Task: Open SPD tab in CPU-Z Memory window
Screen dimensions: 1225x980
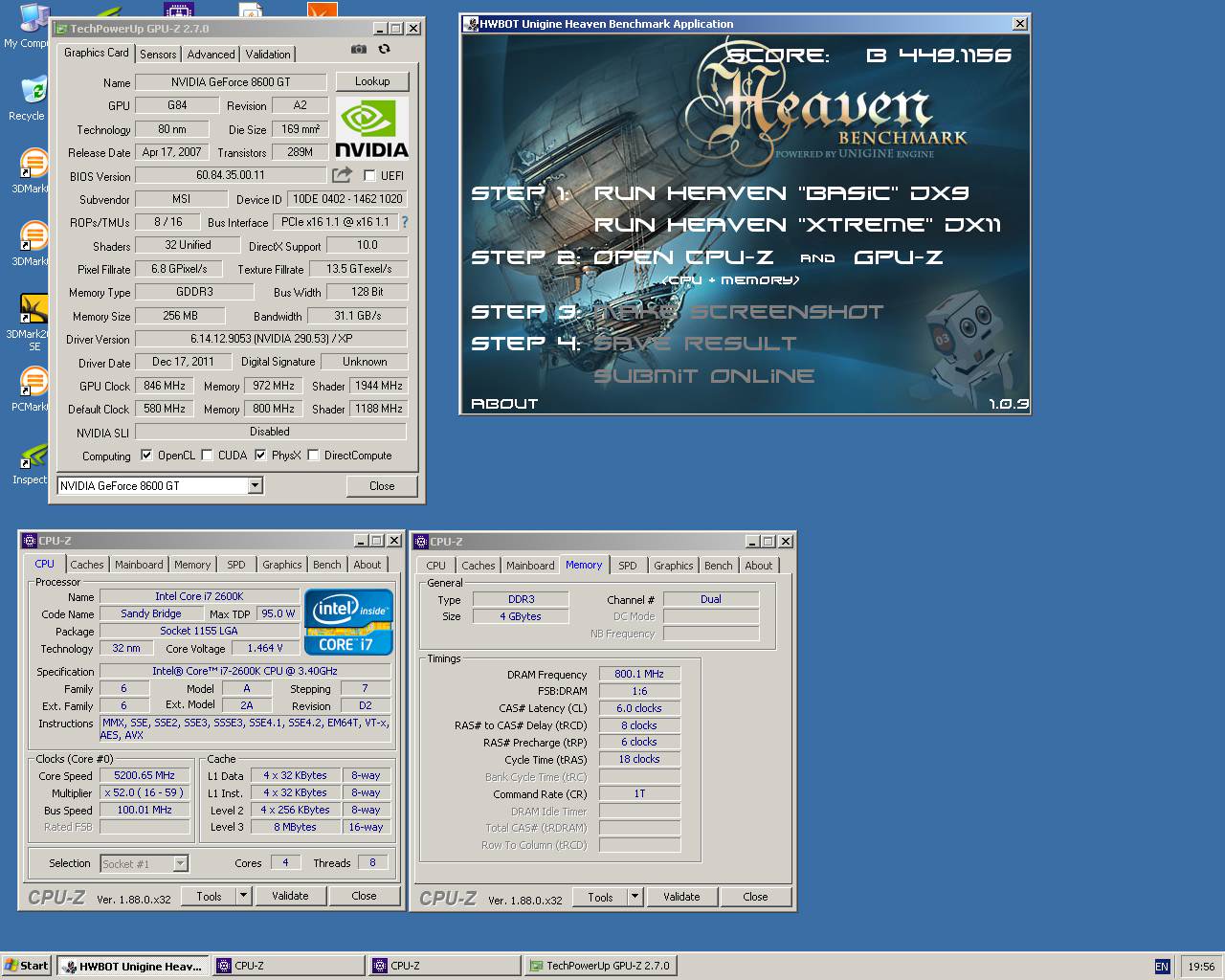Action: tap(628, 566)
